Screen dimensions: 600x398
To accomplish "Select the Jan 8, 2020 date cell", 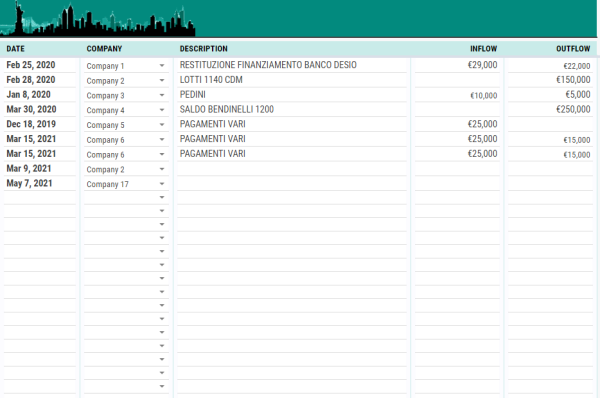I will (x=28, y=95).
